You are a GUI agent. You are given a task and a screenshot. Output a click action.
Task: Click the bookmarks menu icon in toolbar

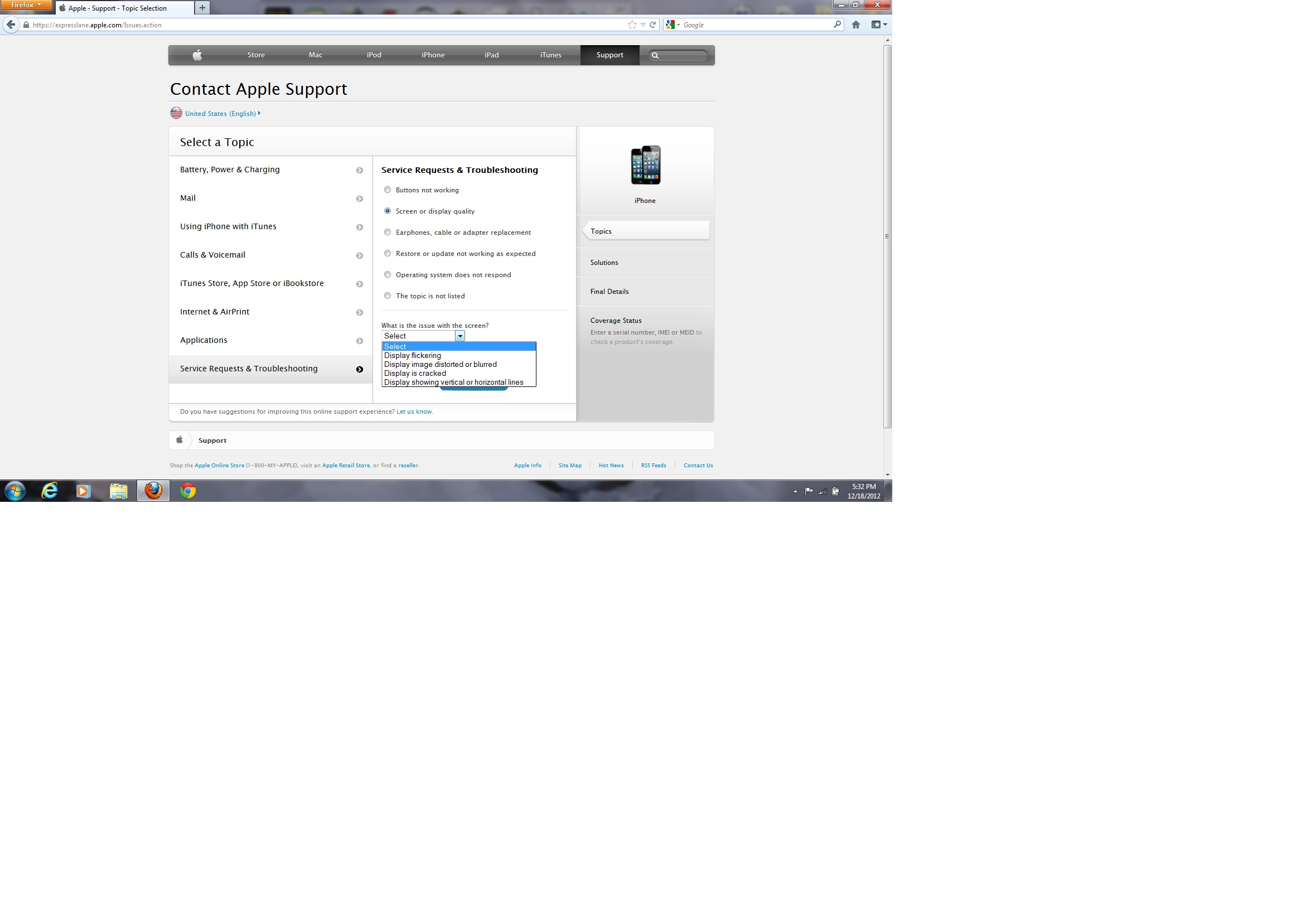[x=879, y=25]
